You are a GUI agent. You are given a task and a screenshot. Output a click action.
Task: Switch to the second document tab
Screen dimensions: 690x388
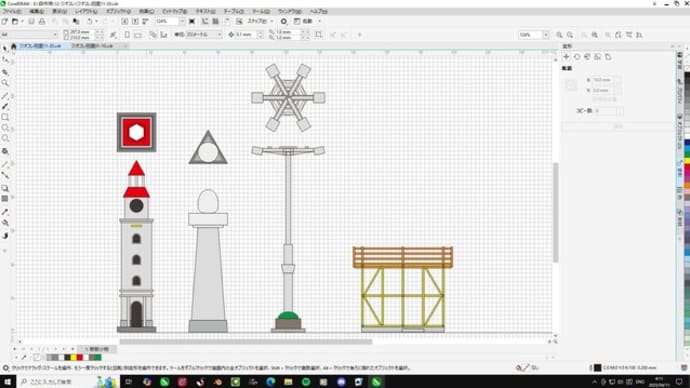click(92, 46)
